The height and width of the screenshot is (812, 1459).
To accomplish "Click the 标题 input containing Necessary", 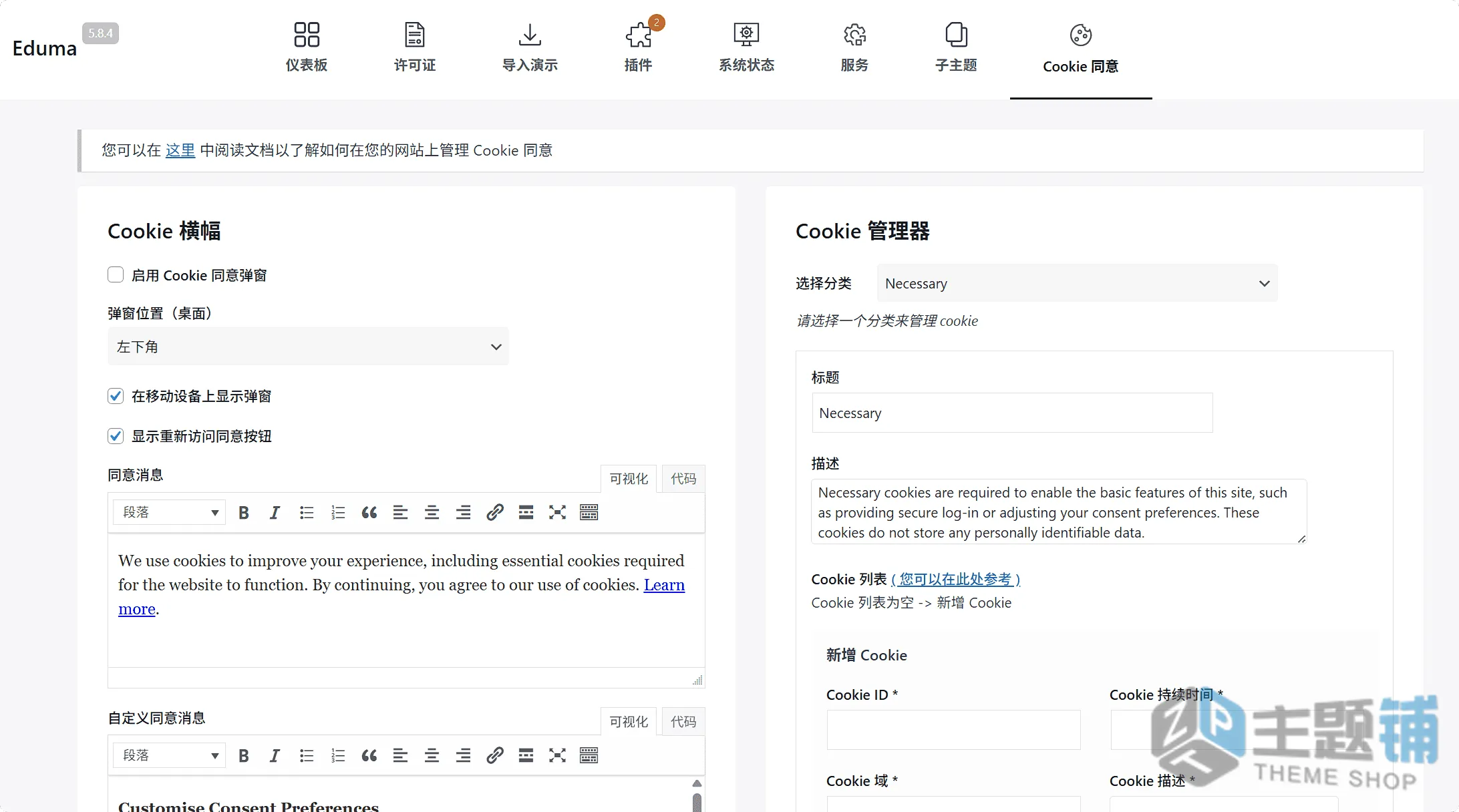I will click(x=1012, y=413).
